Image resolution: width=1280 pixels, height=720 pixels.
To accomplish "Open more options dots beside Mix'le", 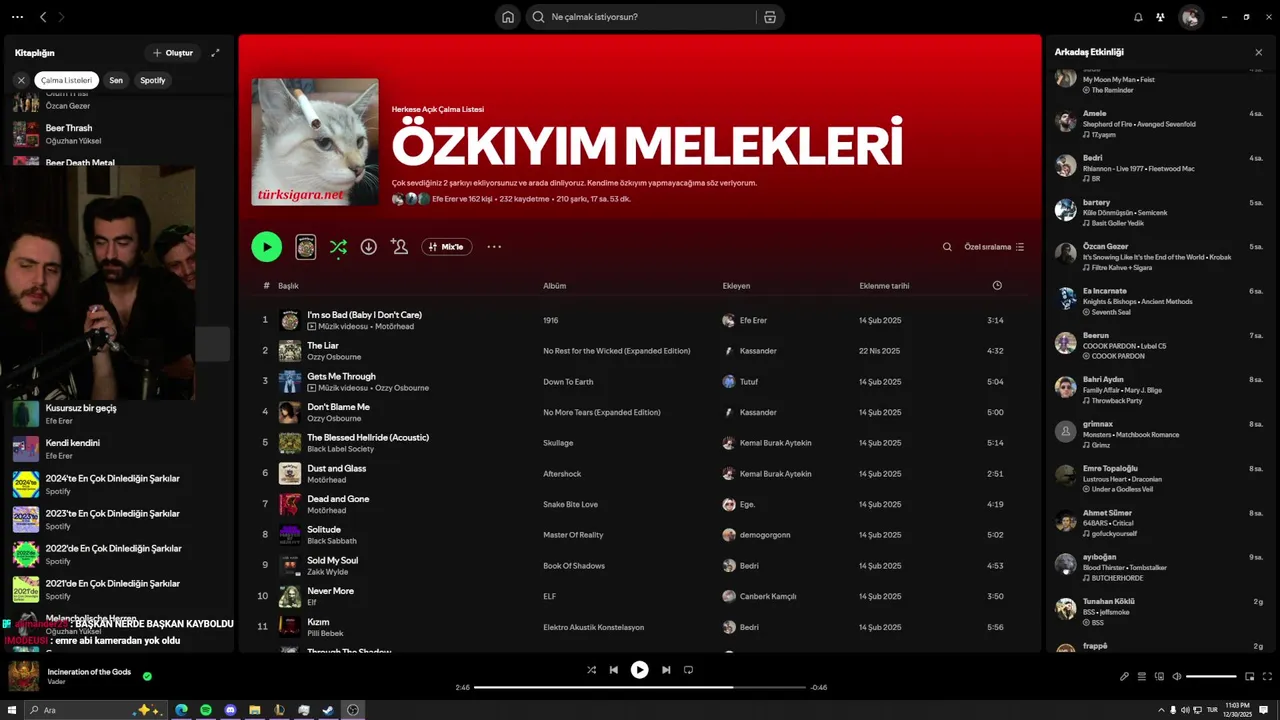I will pyautogui.click(x=494, y=247).
